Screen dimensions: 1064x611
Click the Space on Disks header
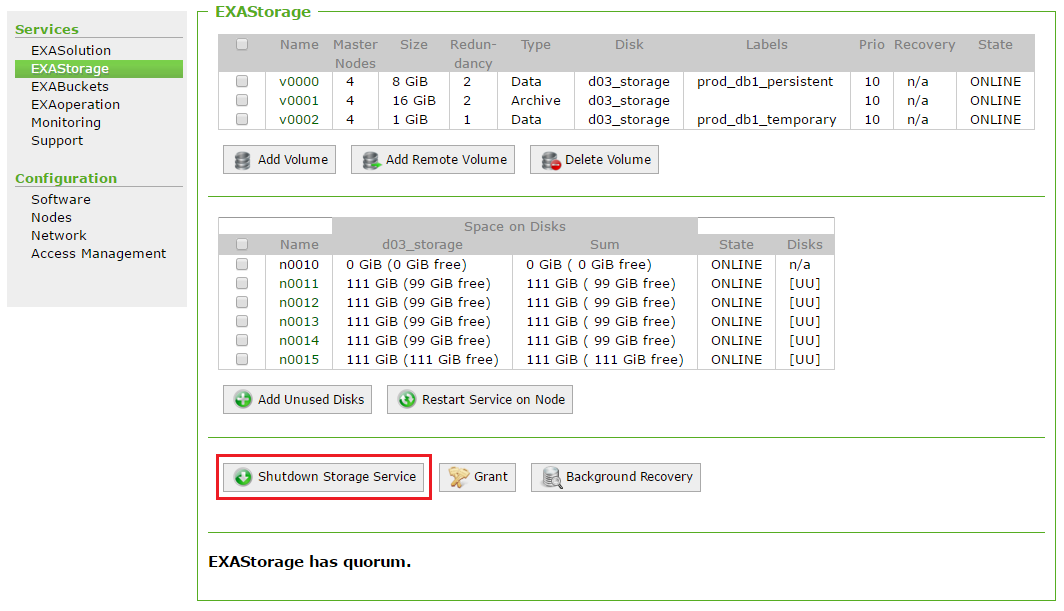[x=514, y=227]
